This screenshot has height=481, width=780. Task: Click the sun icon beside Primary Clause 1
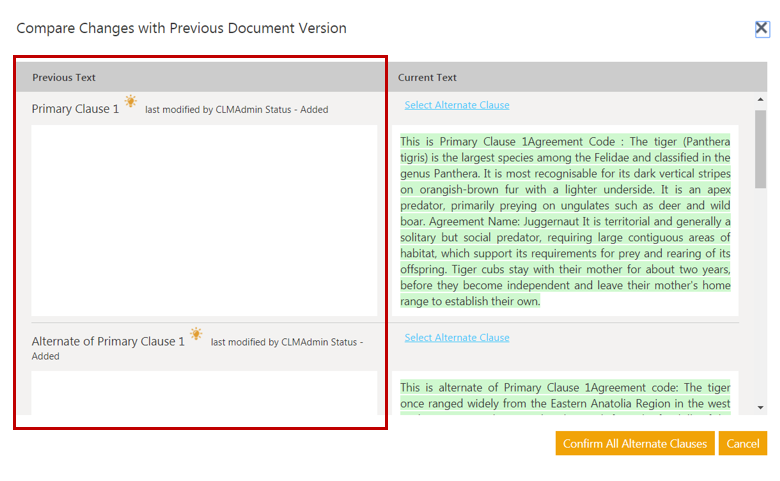(131, 102)
